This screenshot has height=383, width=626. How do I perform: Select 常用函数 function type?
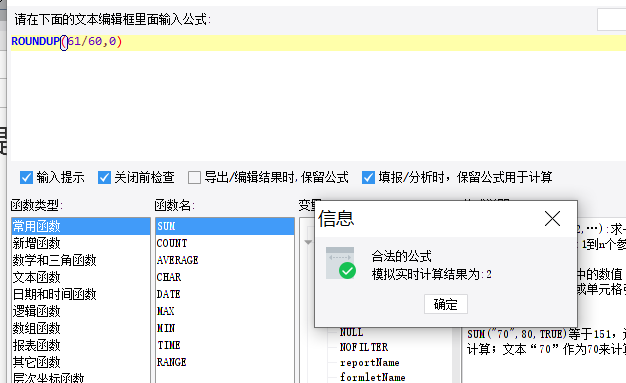[81, 226]
